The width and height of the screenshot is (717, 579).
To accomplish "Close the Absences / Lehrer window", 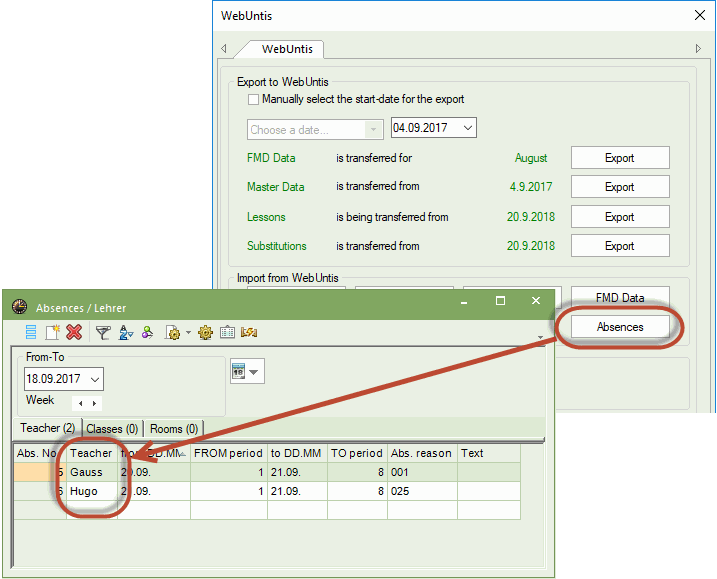I will tap(536, 301).
